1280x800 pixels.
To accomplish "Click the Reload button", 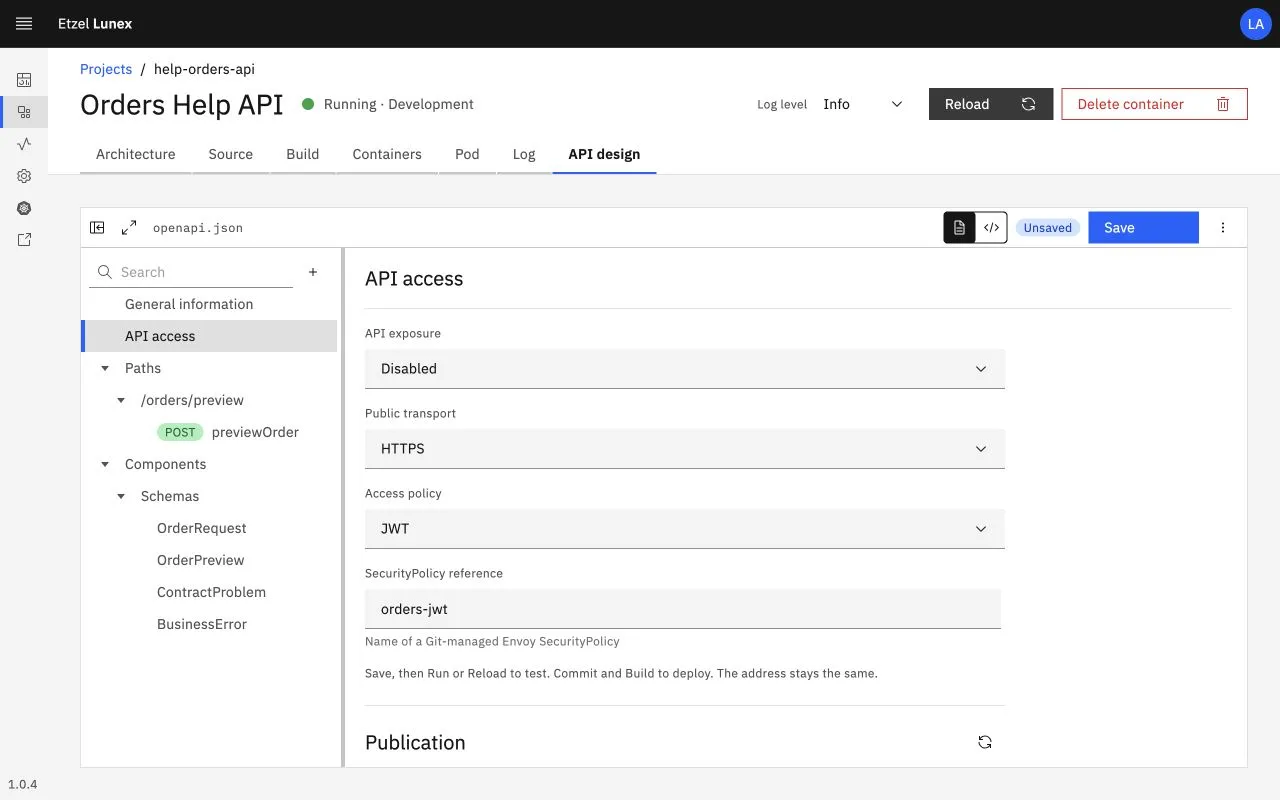I will pos(991,104).
